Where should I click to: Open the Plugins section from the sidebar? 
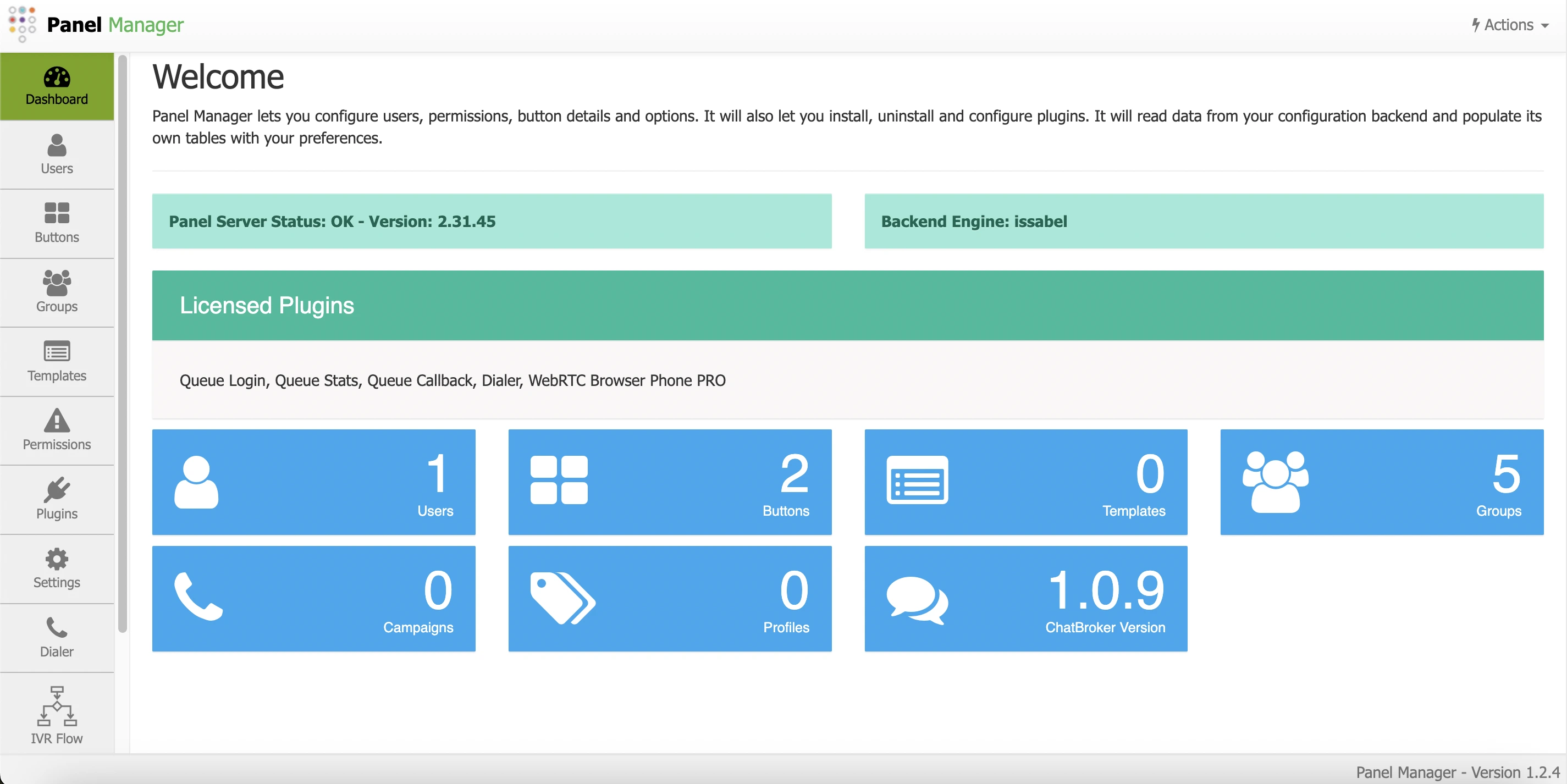[x=56, y=499]
